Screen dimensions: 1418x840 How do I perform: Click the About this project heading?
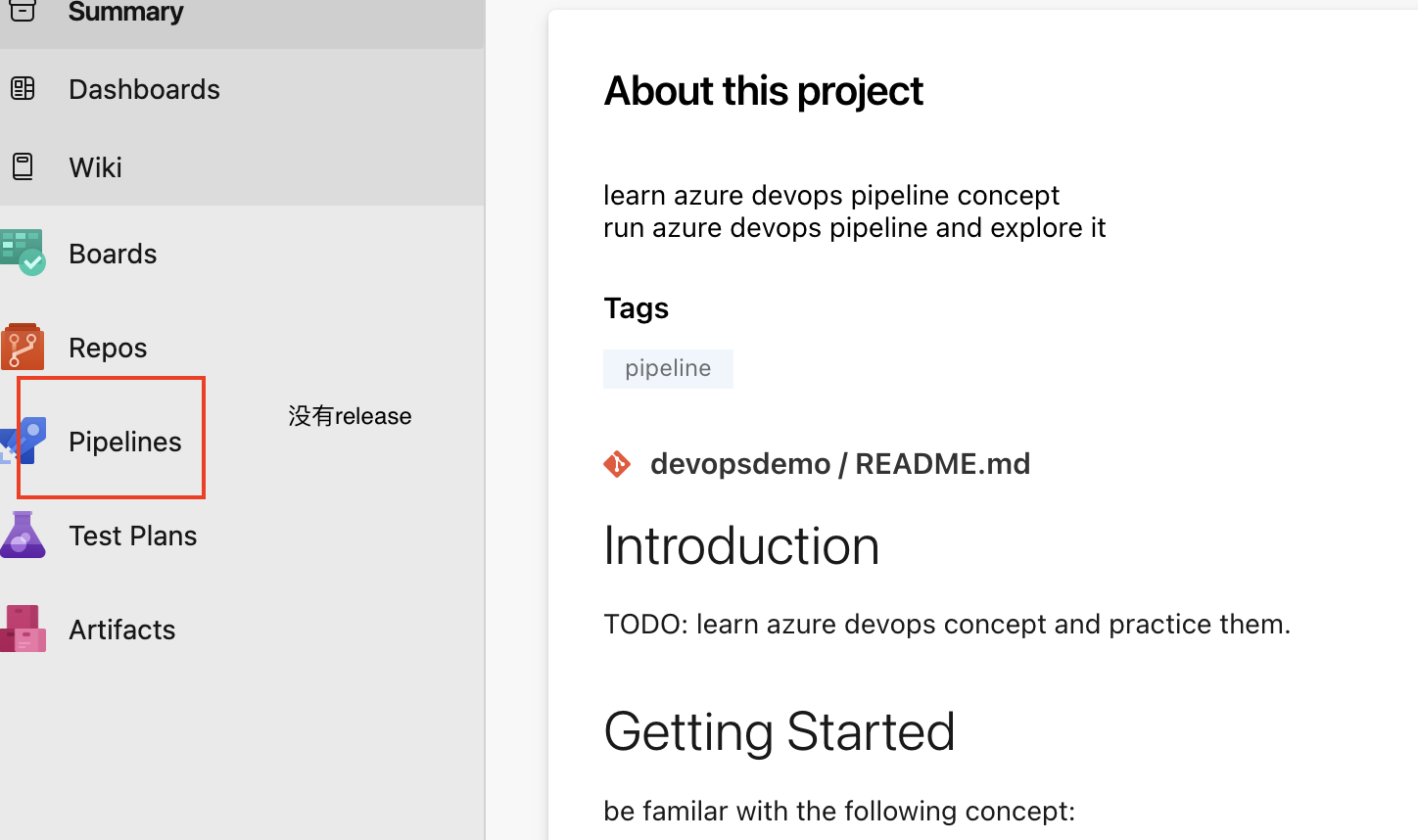point(763,91)
